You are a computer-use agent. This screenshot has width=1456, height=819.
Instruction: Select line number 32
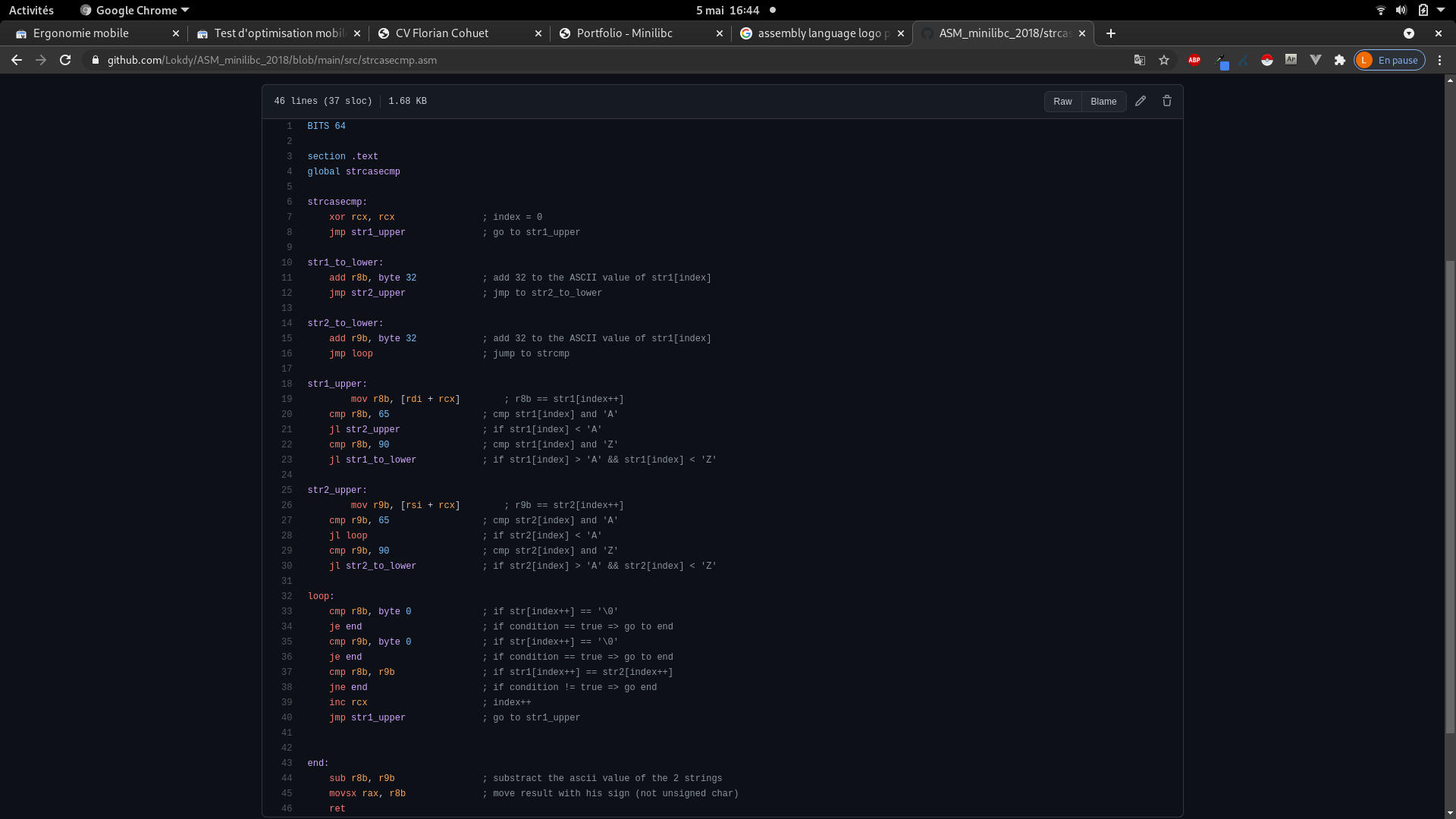coord(287,596)
